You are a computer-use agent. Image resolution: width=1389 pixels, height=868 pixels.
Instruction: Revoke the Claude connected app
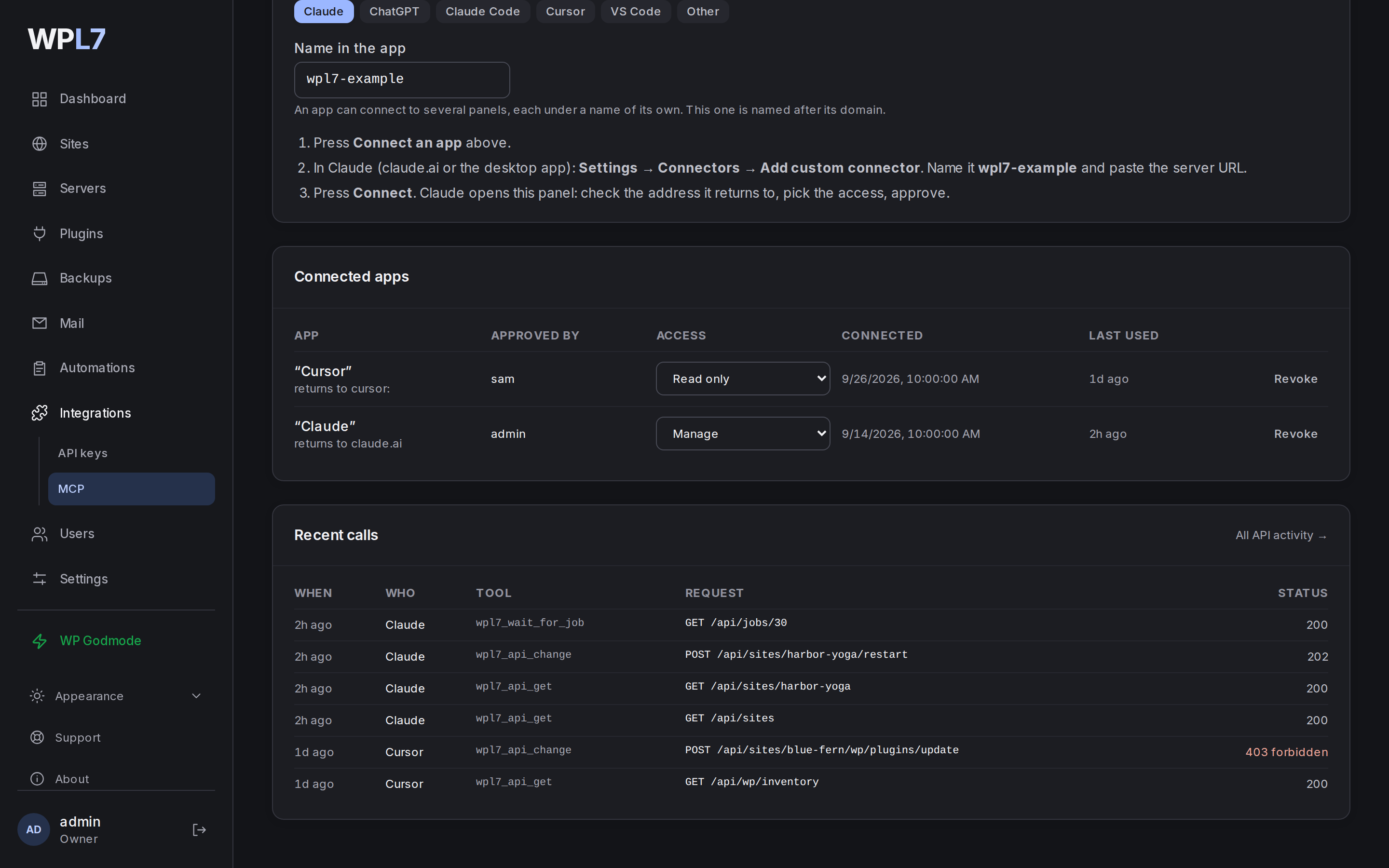tap(1295, 434)
